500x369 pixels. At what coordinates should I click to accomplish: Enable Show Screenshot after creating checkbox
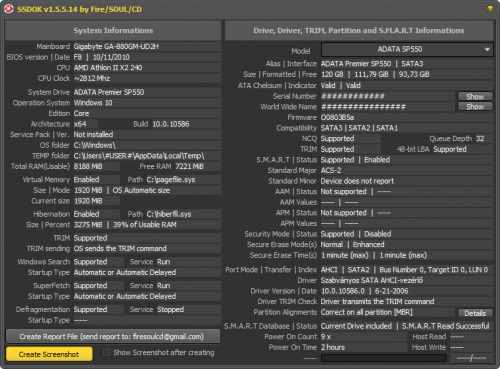click(x=107, y=352)
